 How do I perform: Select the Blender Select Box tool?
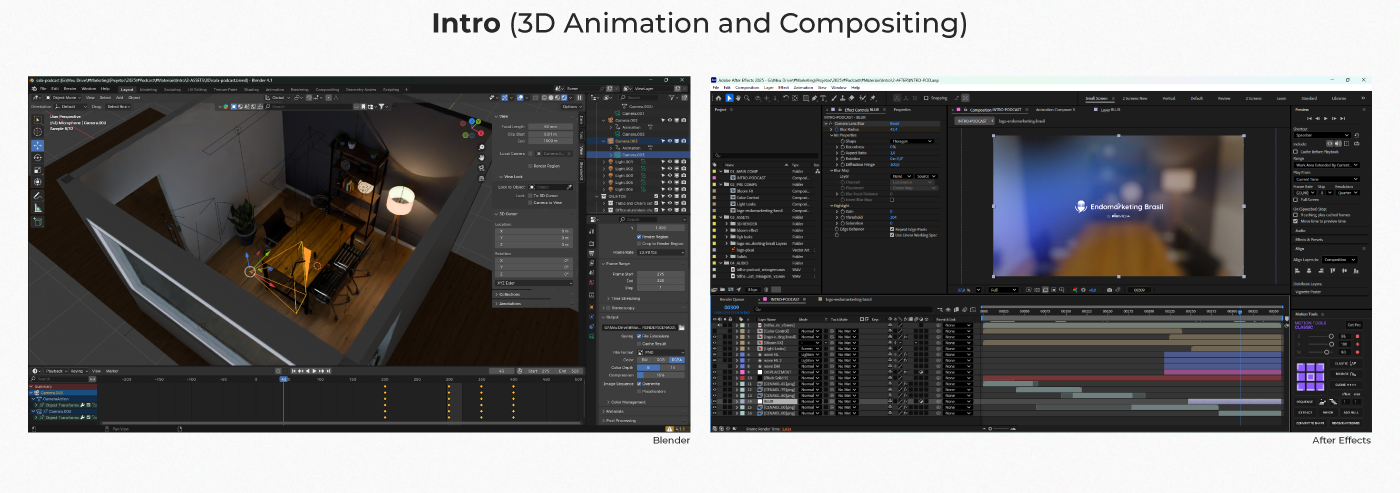[38, 120]
